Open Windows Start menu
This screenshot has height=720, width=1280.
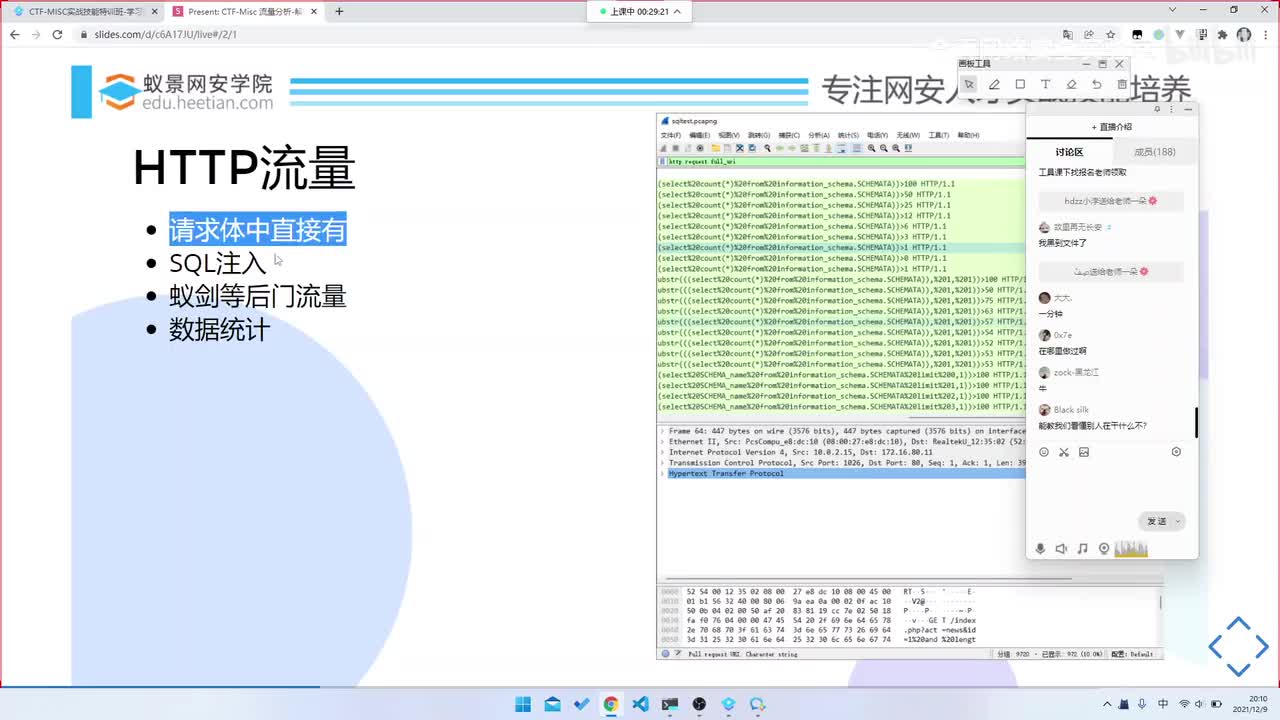coord(523,704)
